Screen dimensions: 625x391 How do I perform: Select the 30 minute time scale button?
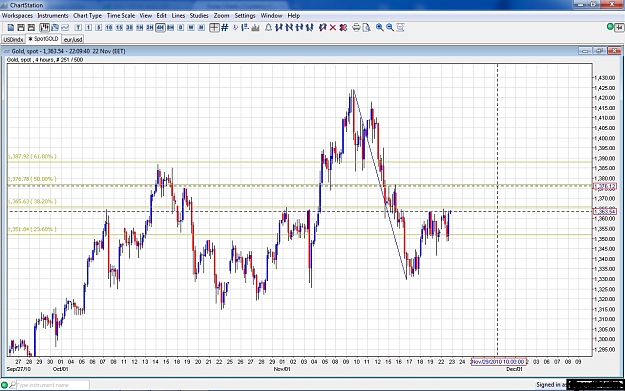pyautogui.click(x=130, y=28)
